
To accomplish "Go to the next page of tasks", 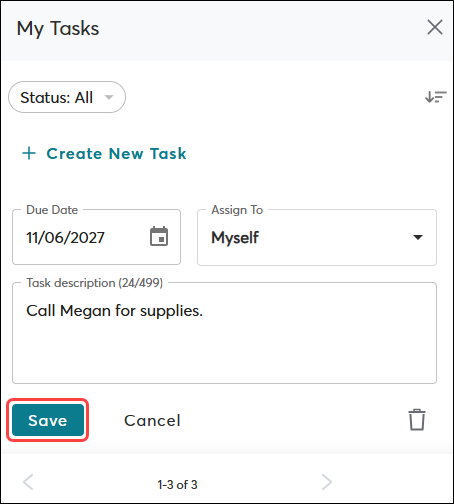I will coord(327,482).
